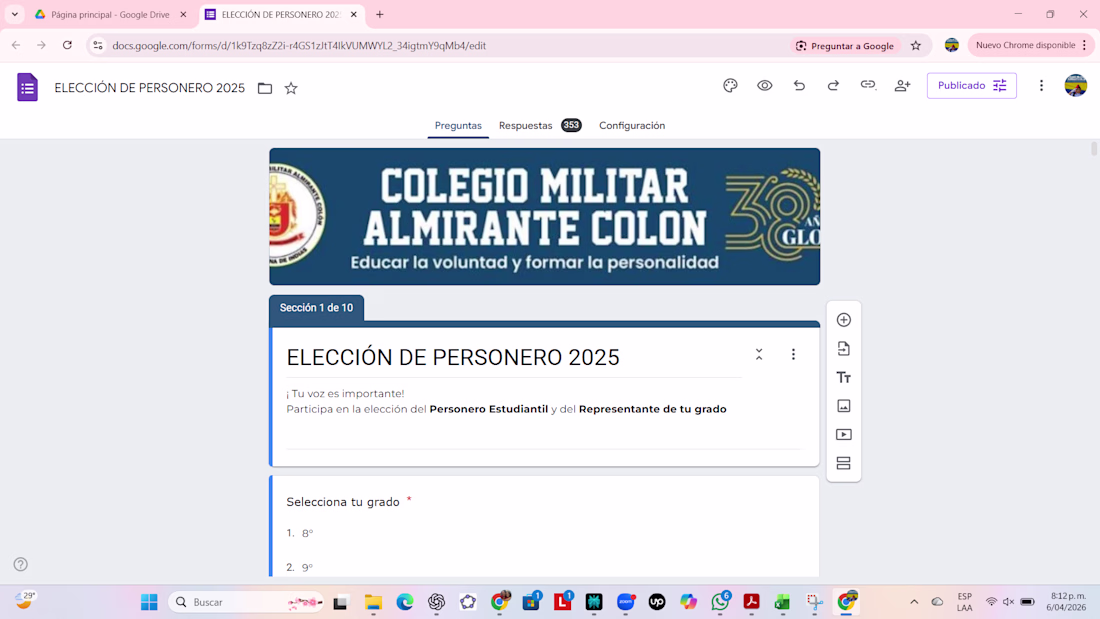Edit the form description text

click(x=507, y=401)
